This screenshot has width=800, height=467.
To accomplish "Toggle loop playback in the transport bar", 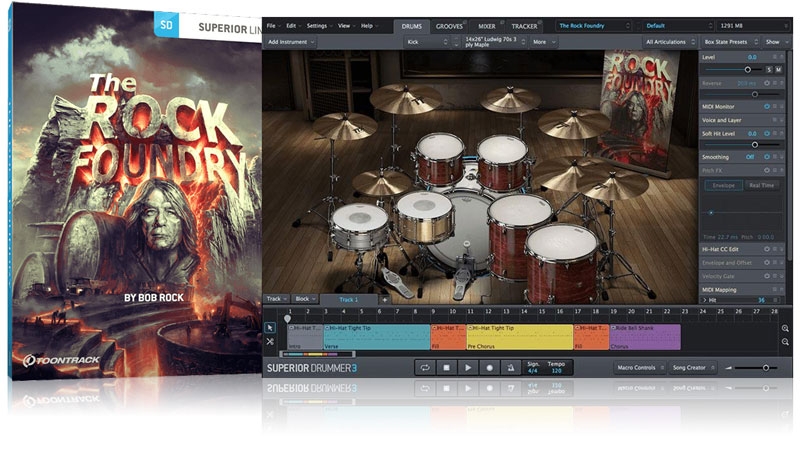I will pos(424,367).
